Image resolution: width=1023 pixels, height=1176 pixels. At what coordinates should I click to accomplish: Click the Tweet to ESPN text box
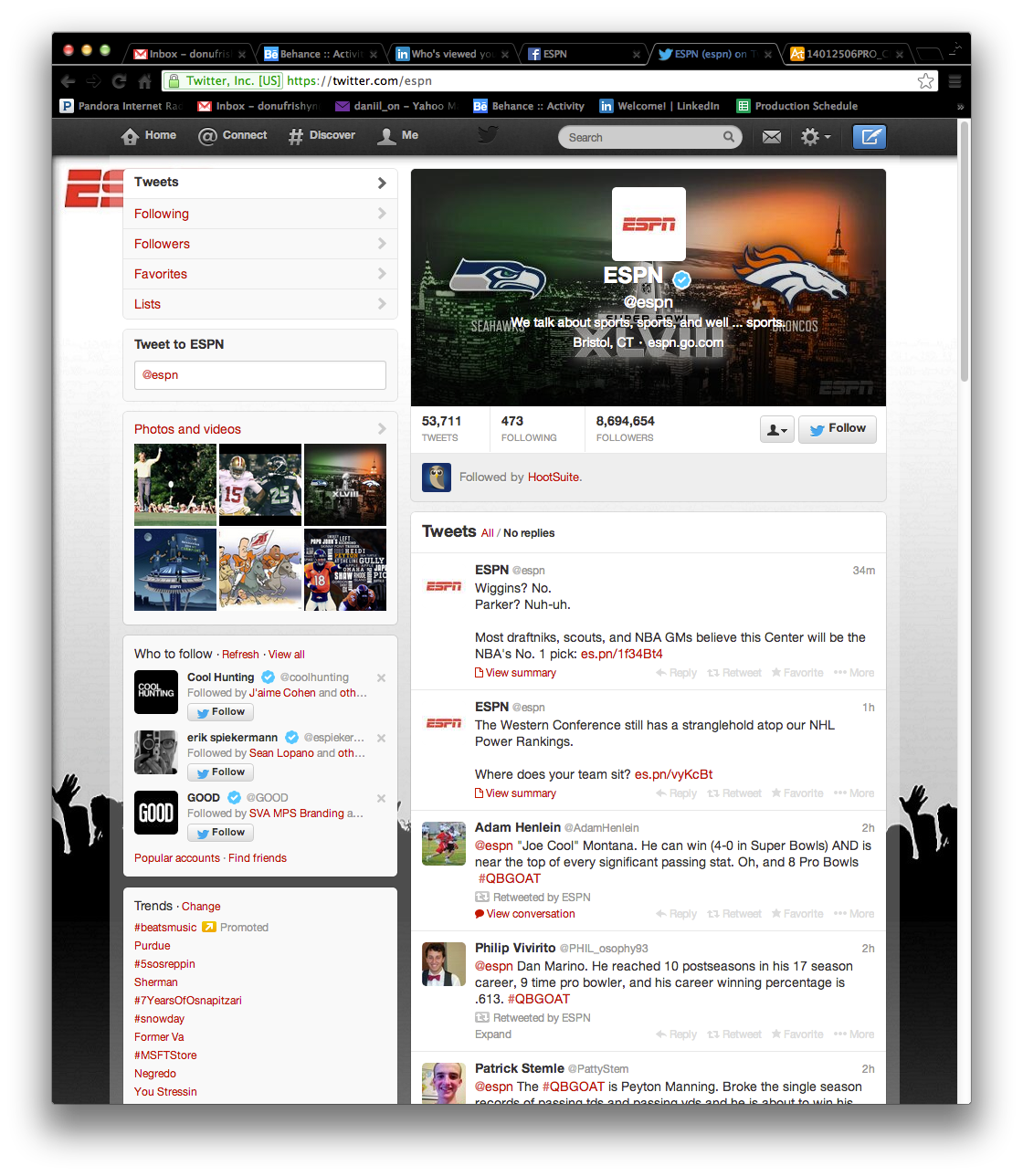260,375
